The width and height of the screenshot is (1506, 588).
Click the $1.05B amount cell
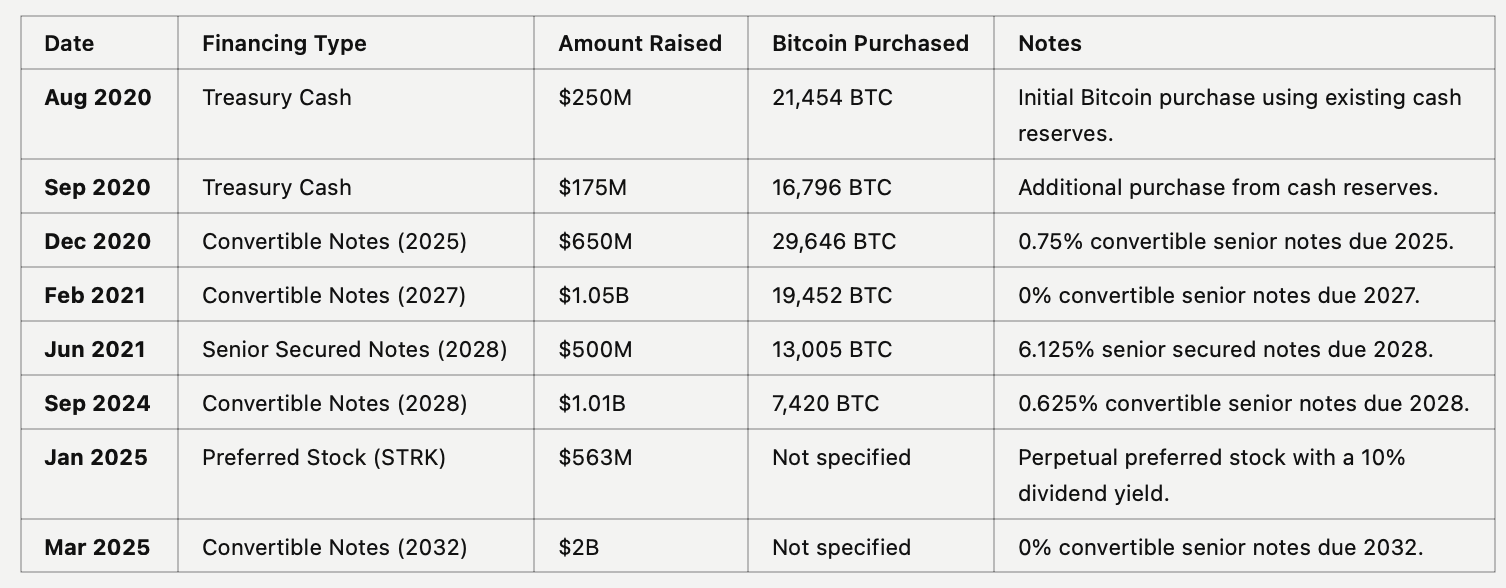pyautogui.click(x=594, y=296)
